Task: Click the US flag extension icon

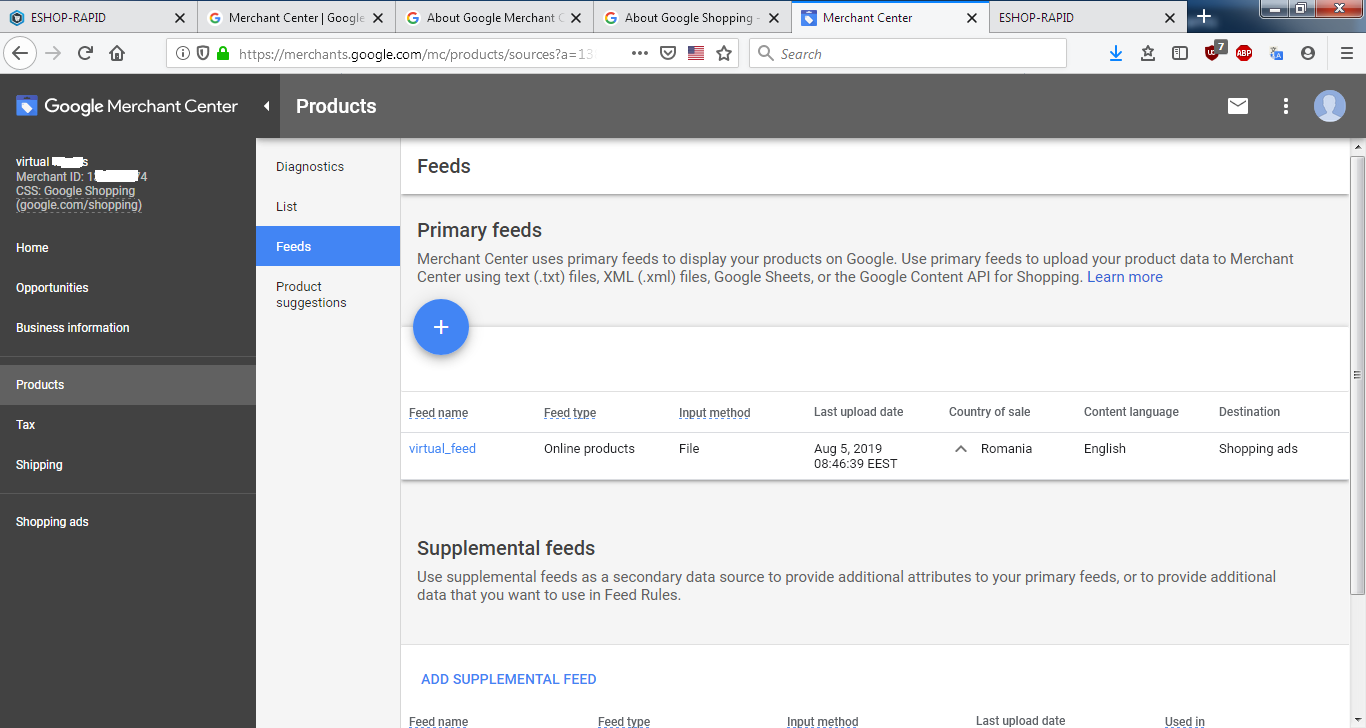Action: (x=696, y=53)
